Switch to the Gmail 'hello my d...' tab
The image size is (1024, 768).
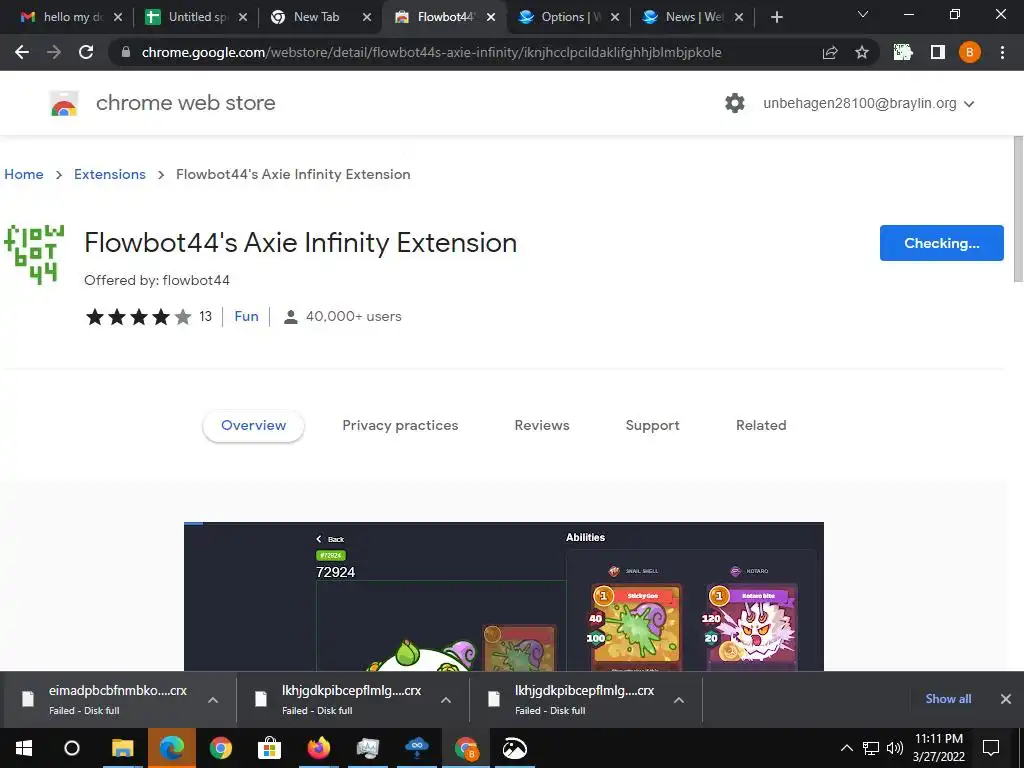coord(63,18)
